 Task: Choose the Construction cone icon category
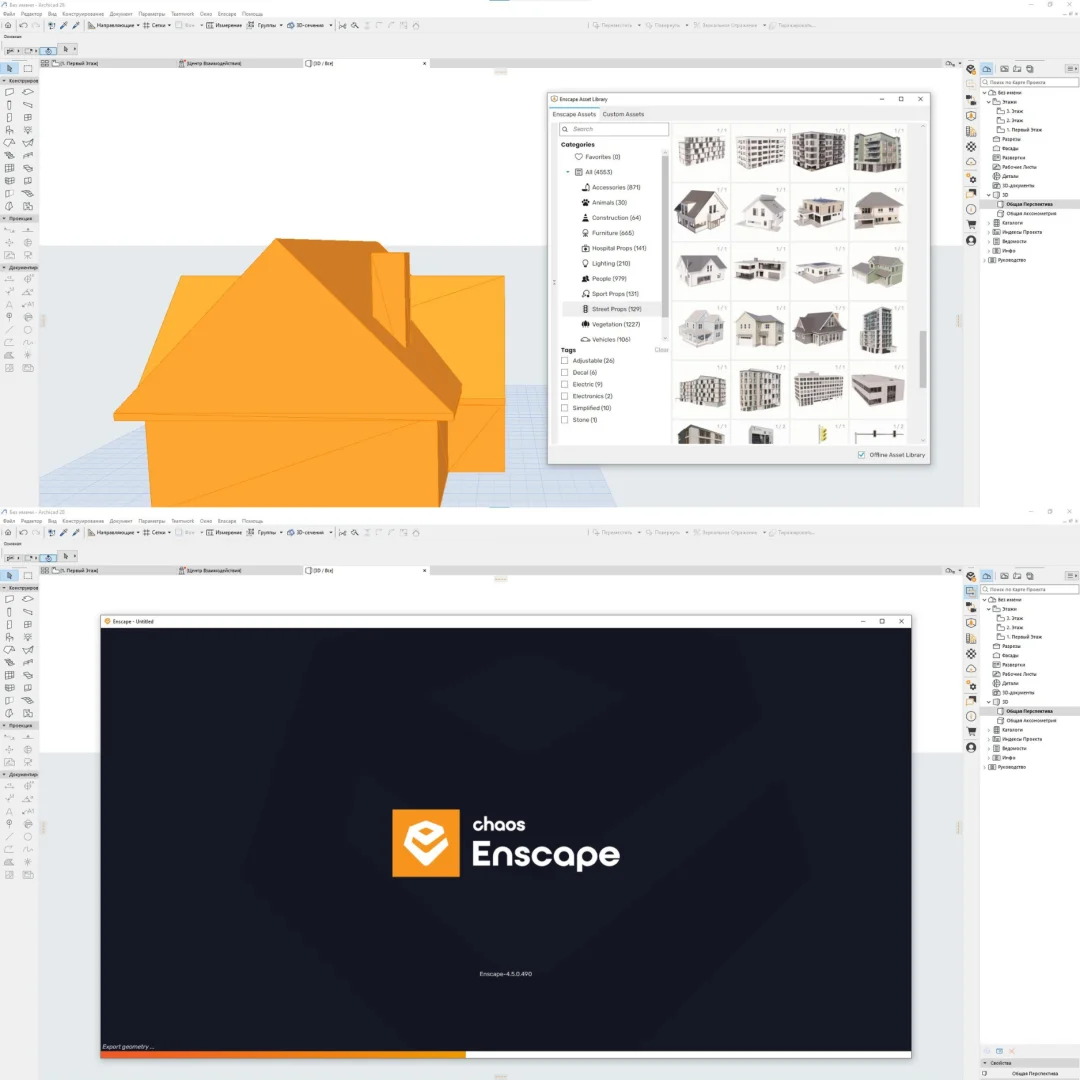pyautogui.click(x=584, y=218)
